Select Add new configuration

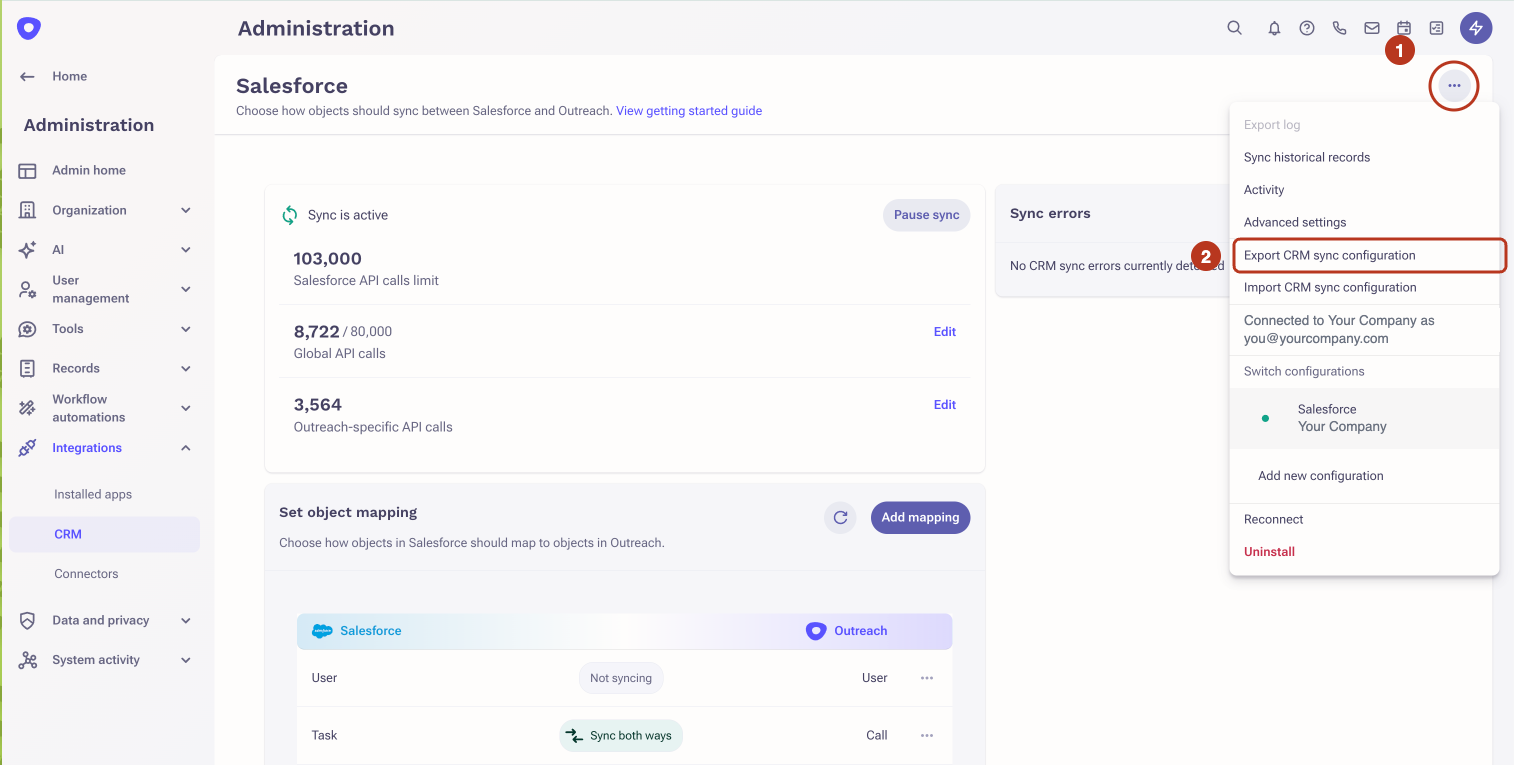1364,476
